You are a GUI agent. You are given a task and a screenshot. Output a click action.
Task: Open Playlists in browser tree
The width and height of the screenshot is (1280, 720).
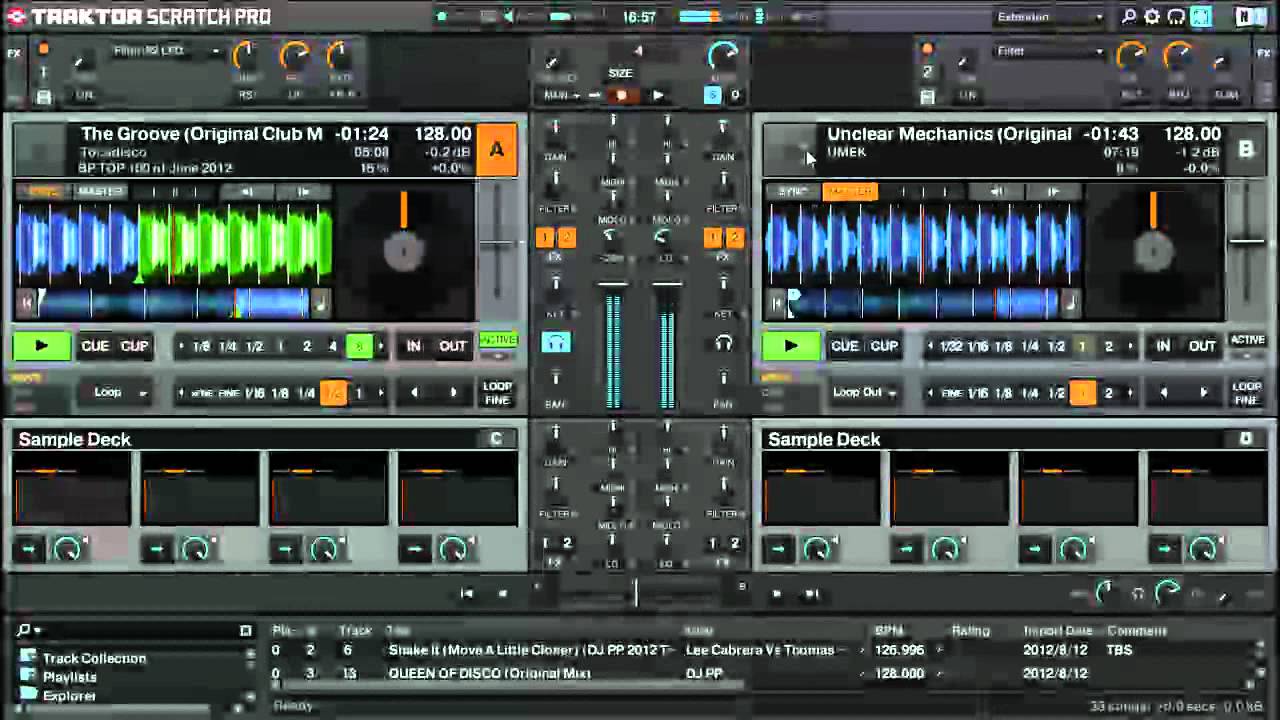coord(69,677)
